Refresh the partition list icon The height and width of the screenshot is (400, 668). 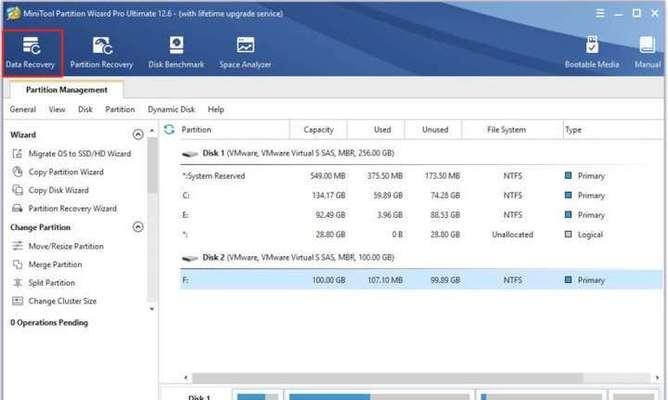[169, 129]
